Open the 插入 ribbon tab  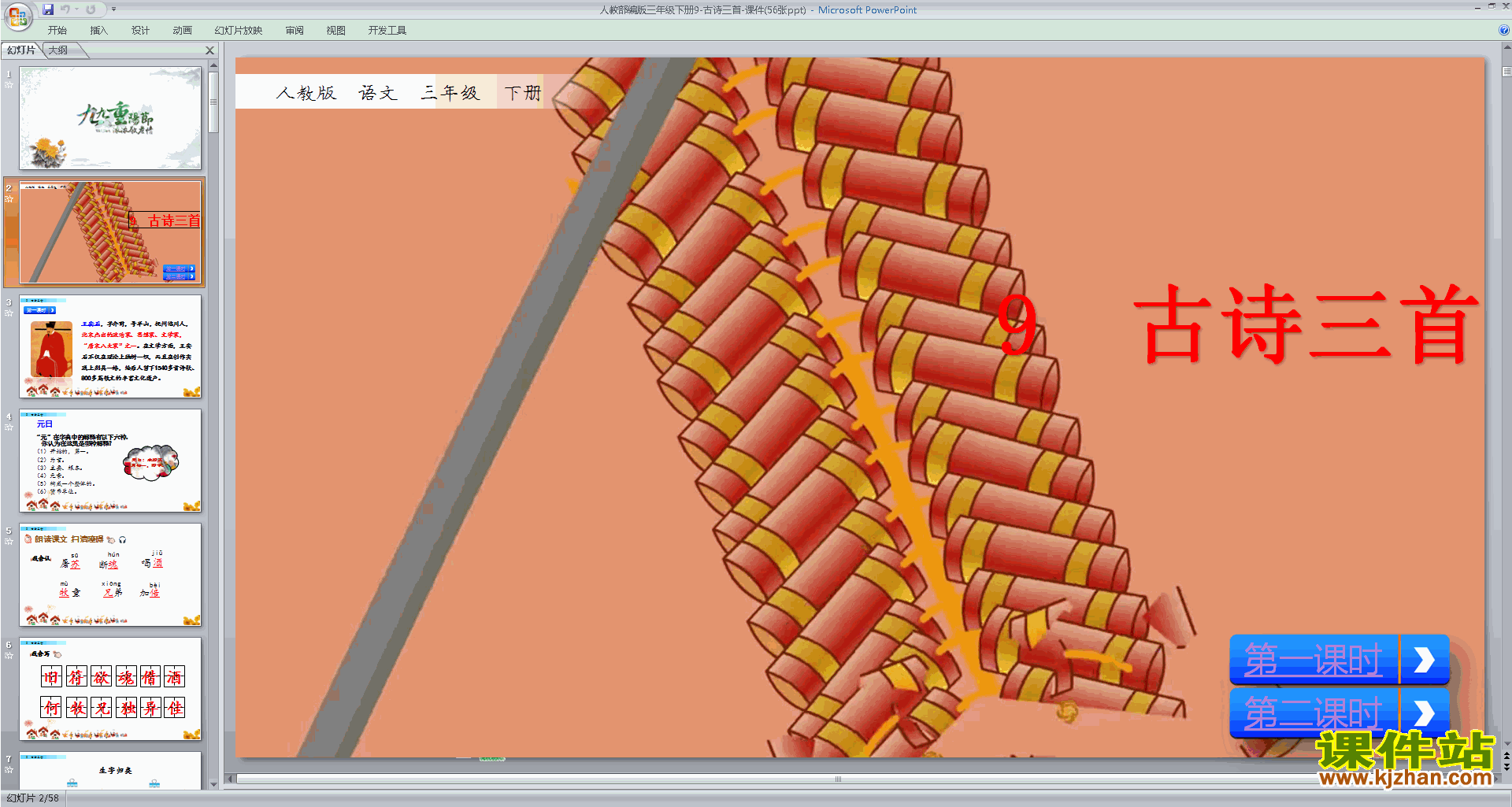pyautogui.click(x=99, y=31)
